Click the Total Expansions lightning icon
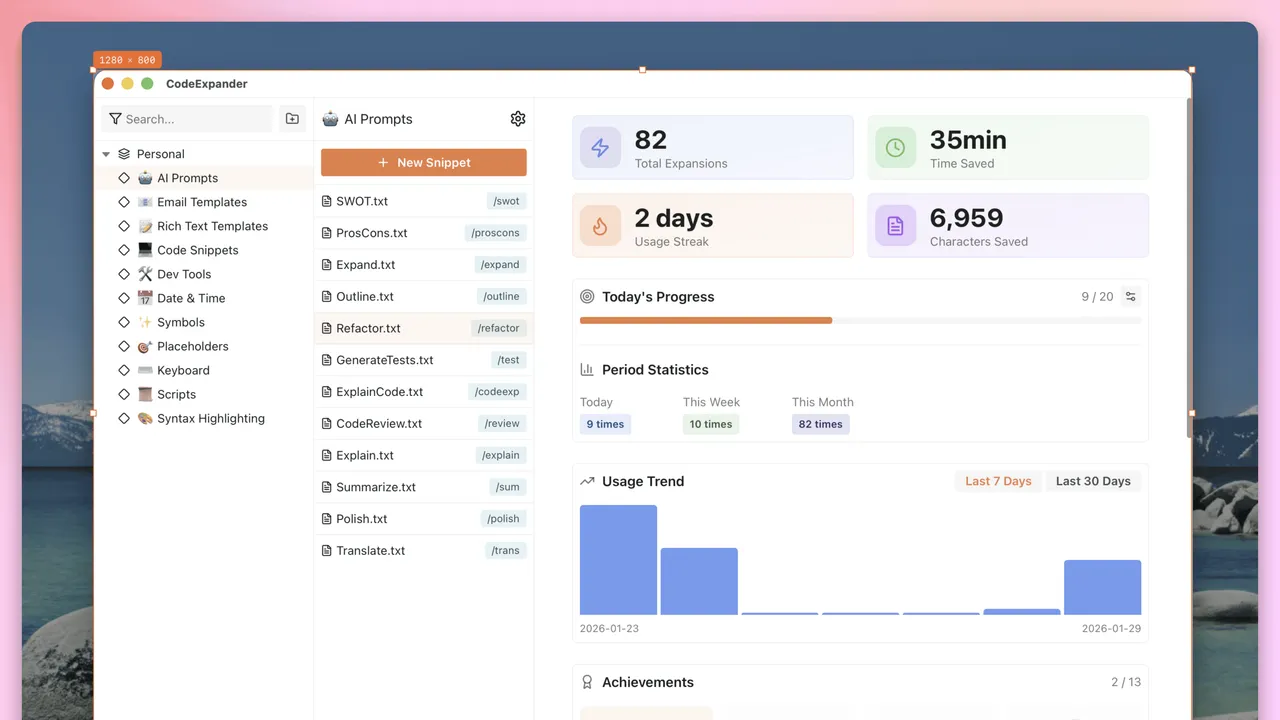The width and height of the screenshot is (1280, 720). click(x=600, y=148)
